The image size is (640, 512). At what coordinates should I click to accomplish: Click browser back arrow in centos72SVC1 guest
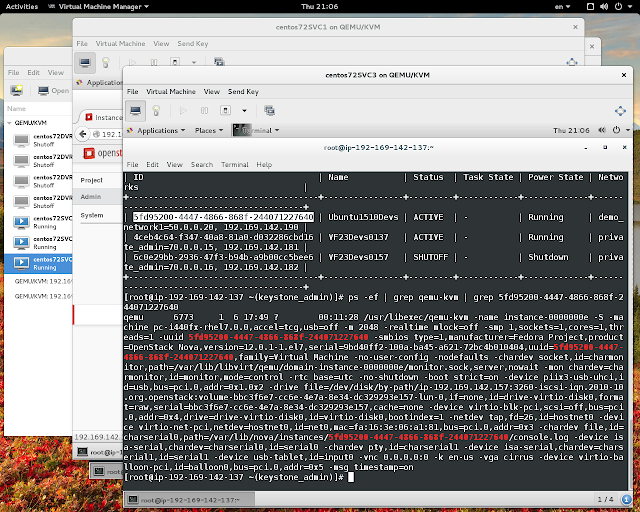83,134
